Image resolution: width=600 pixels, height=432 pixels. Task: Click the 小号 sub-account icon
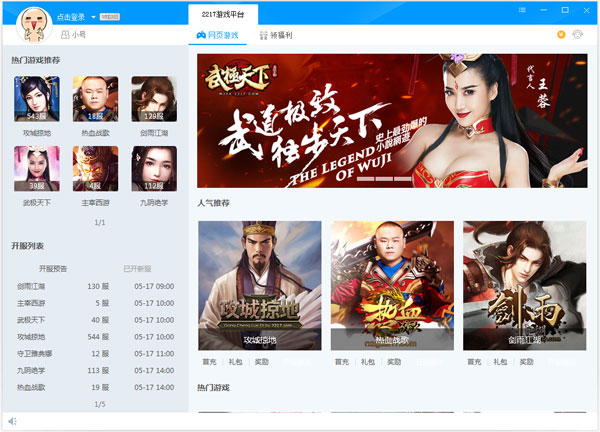click(64, 35)
